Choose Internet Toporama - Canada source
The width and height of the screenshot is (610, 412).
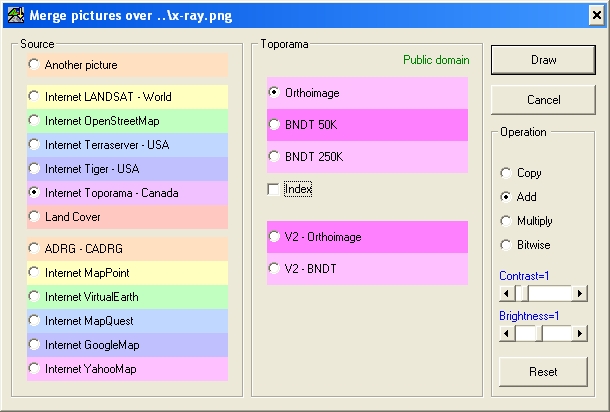[127, 193]
